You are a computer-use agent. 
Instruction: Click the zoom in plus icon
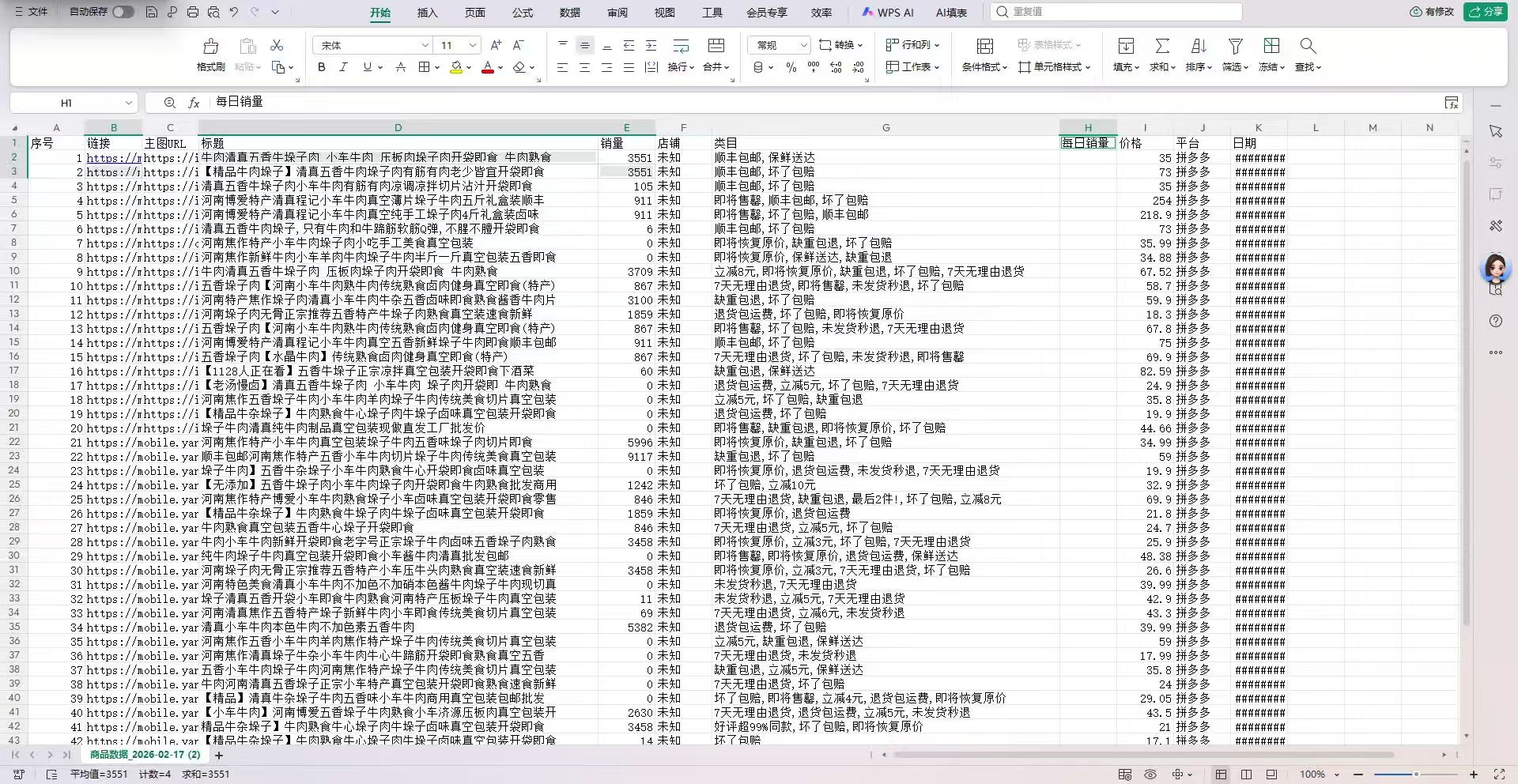(x=1474, y=775)
